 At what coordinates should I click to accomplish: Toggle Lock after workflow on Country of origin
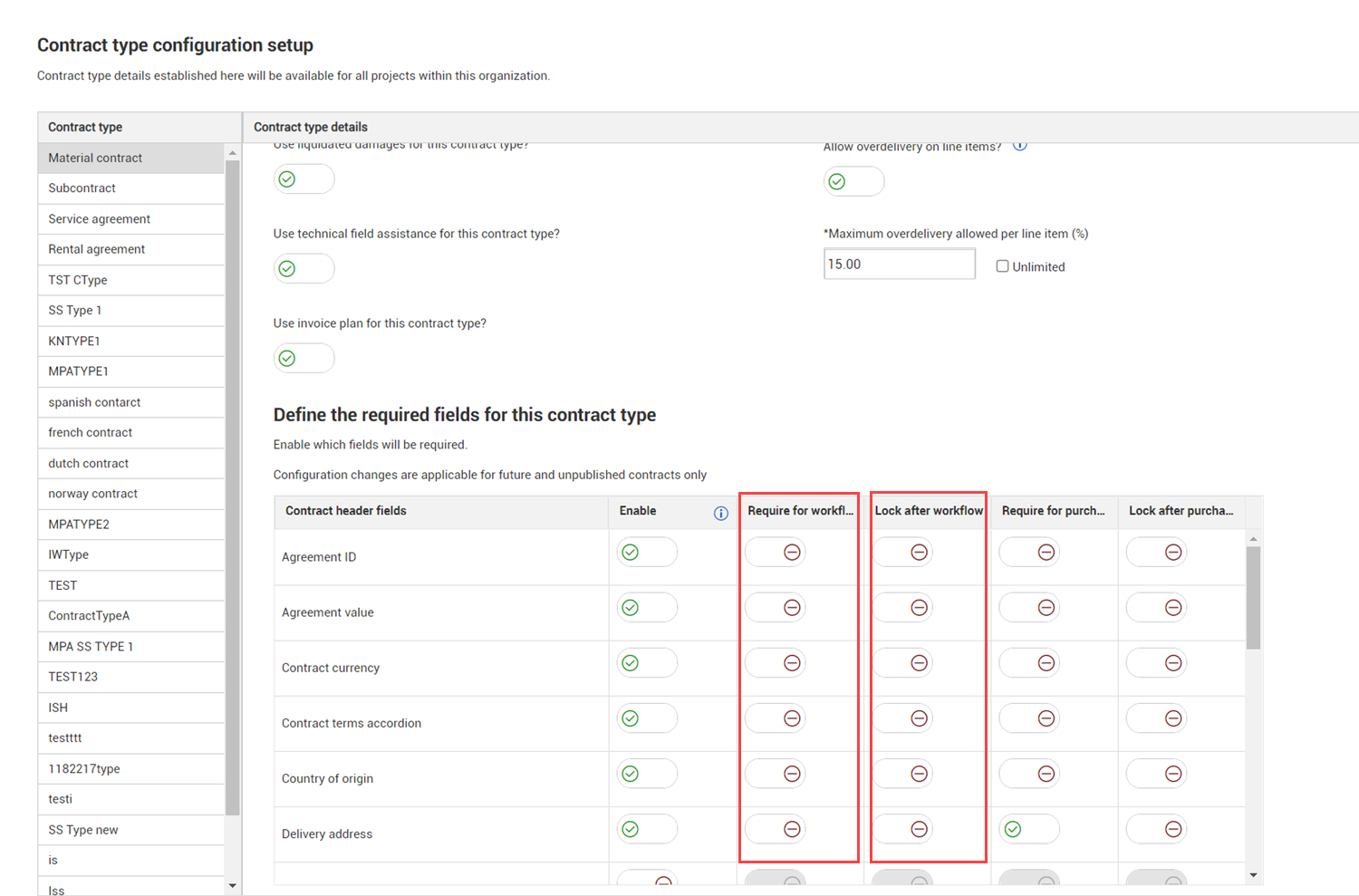click(x=902, y=773)
